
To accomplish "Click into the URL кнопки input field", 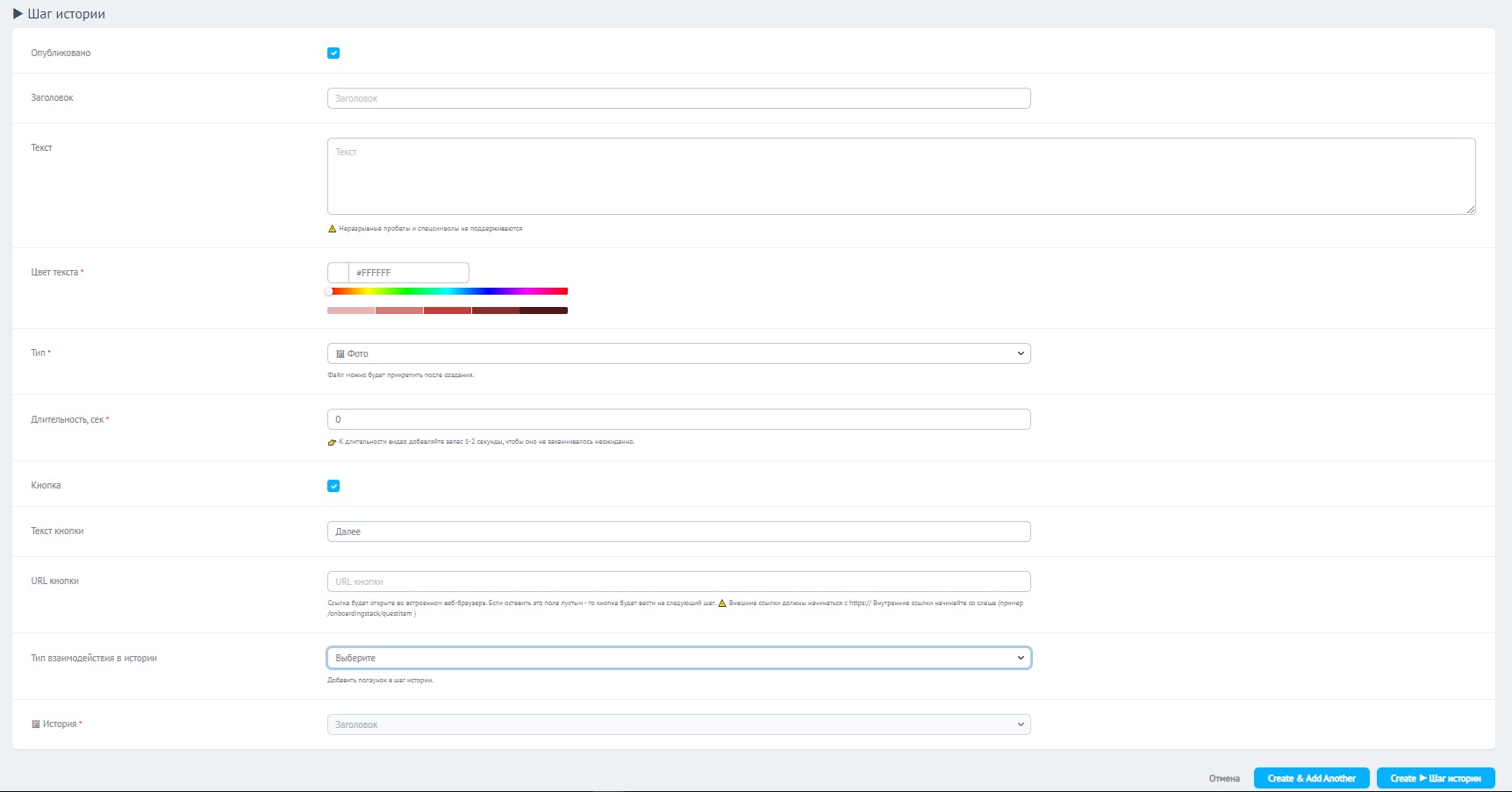I will pos(678,582).
